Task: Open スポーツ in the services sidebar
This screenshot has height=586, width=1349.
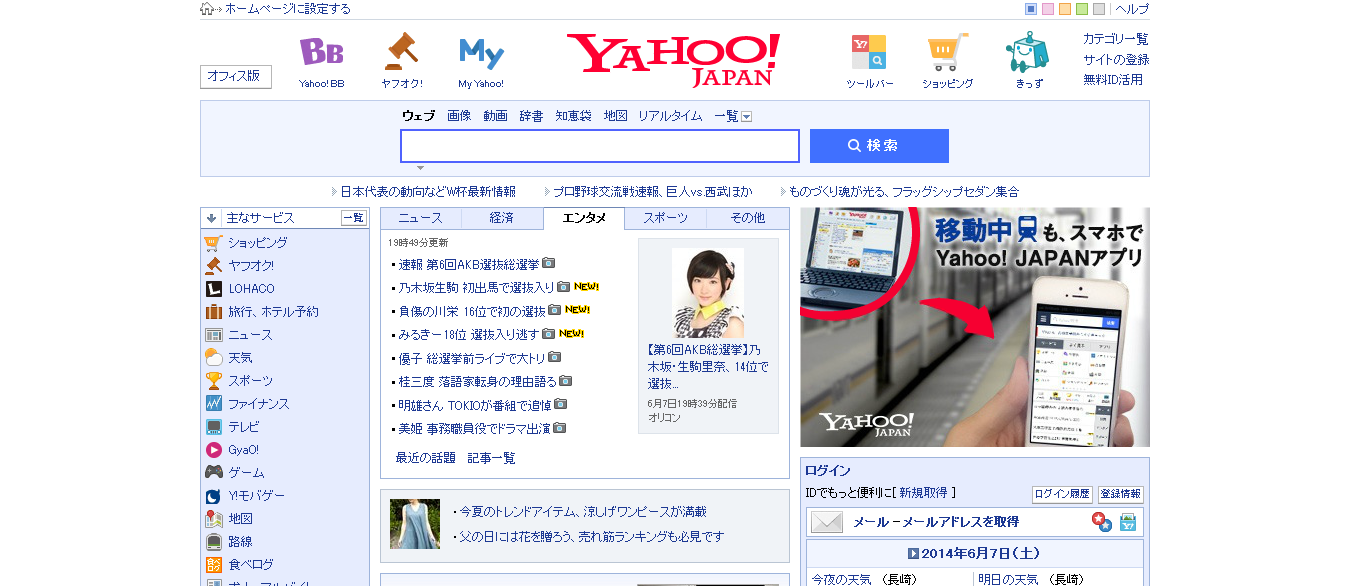Action: tap(250, 381)
